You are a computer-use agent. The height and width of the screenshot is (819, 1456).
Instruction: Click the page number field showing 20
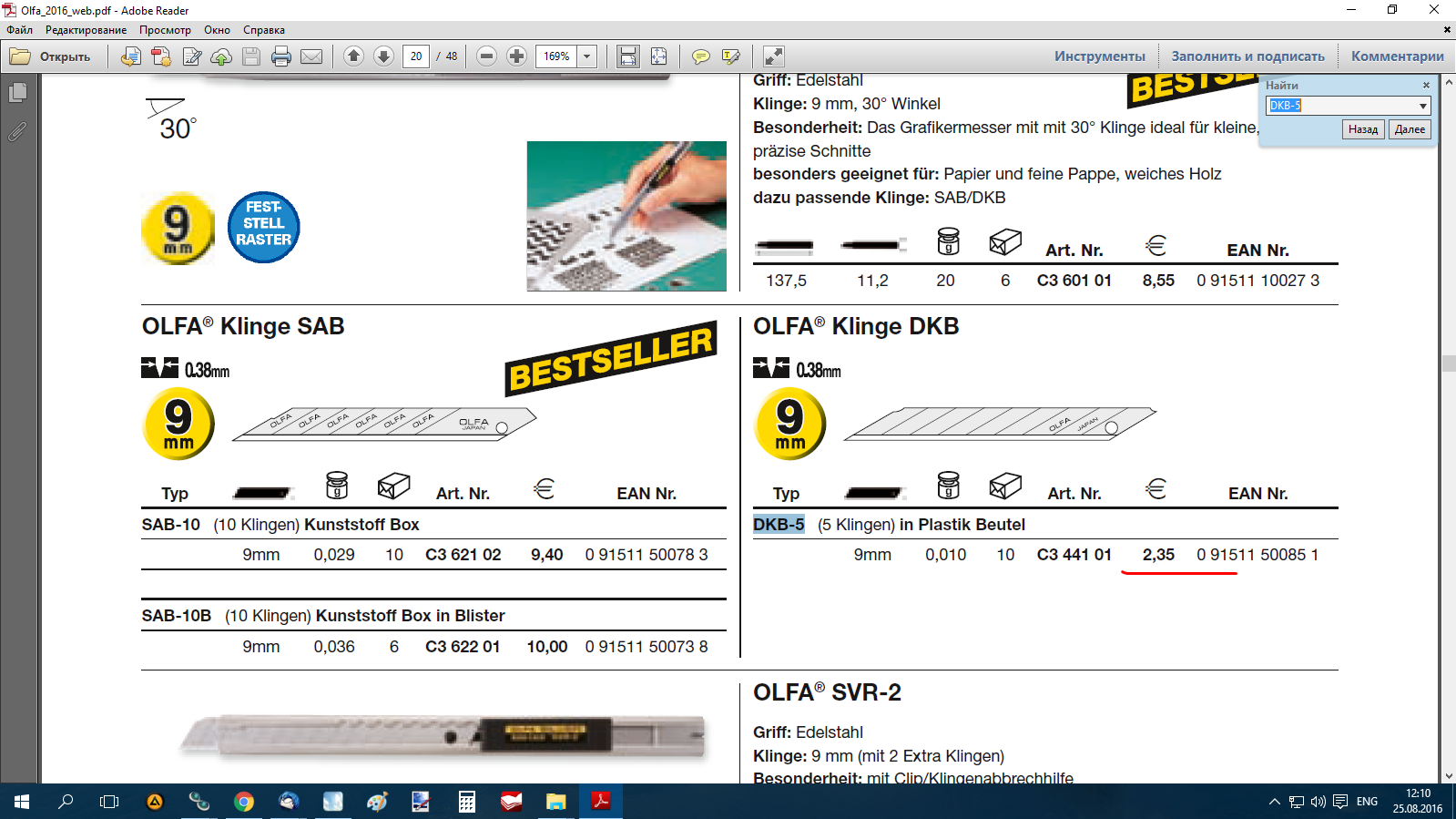(416, 56)
